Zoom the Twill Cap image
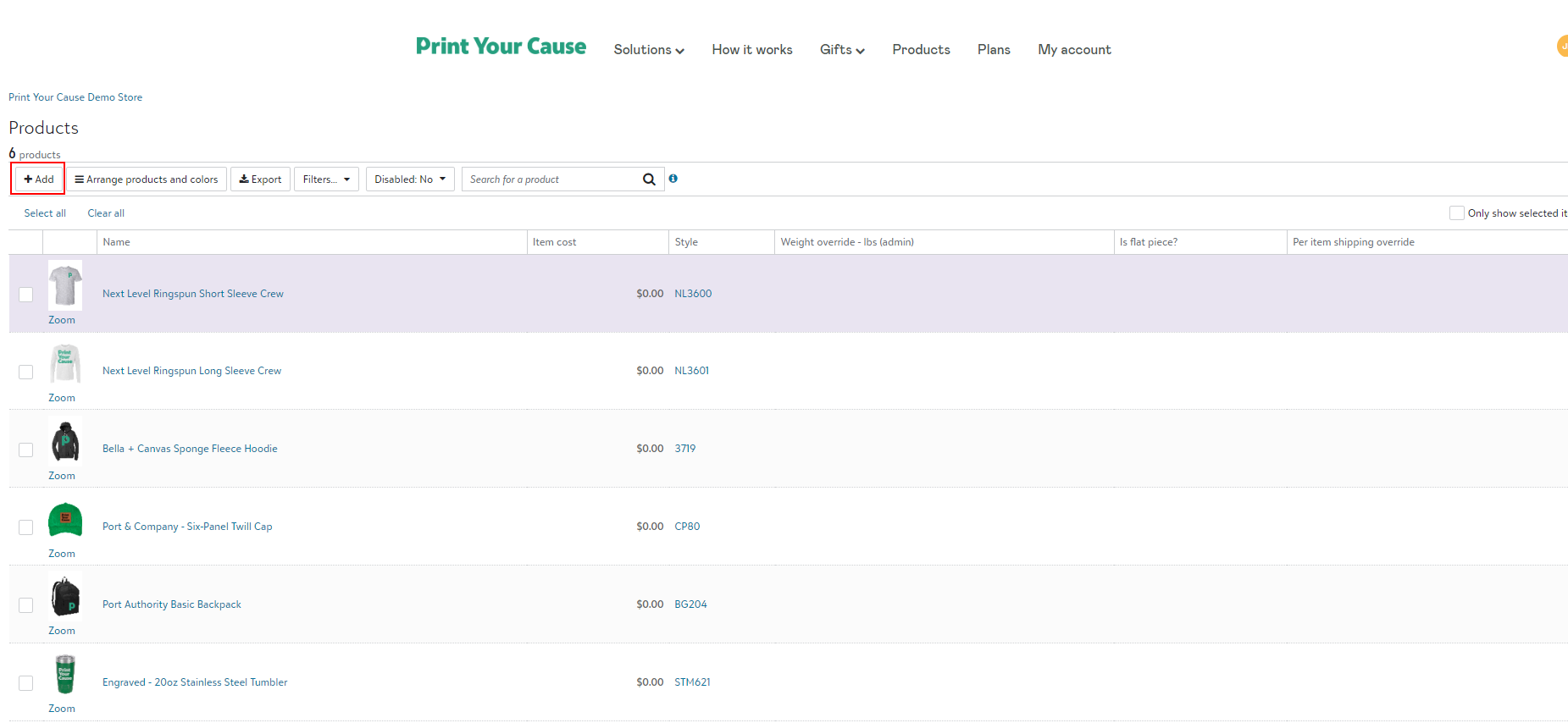Image resolution: width=1568 pixels, height=723 pixels. tap(62, 554)
